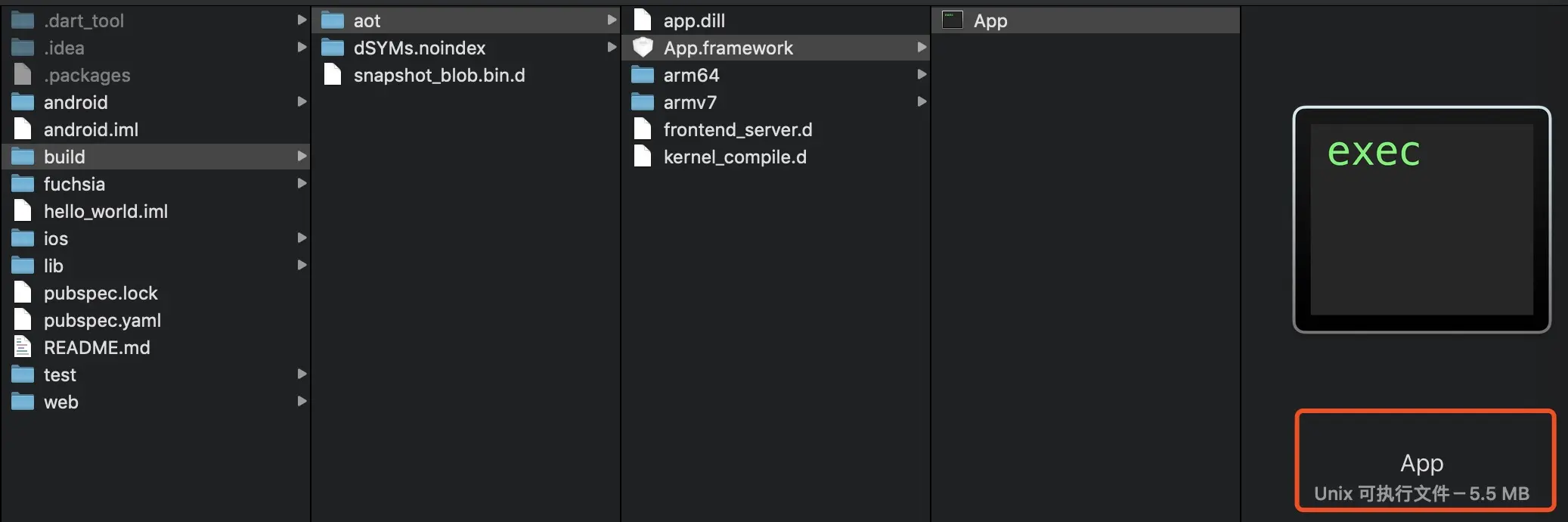Expand the ios folder arrow
1568x522 pixels.
pos(302,238)
